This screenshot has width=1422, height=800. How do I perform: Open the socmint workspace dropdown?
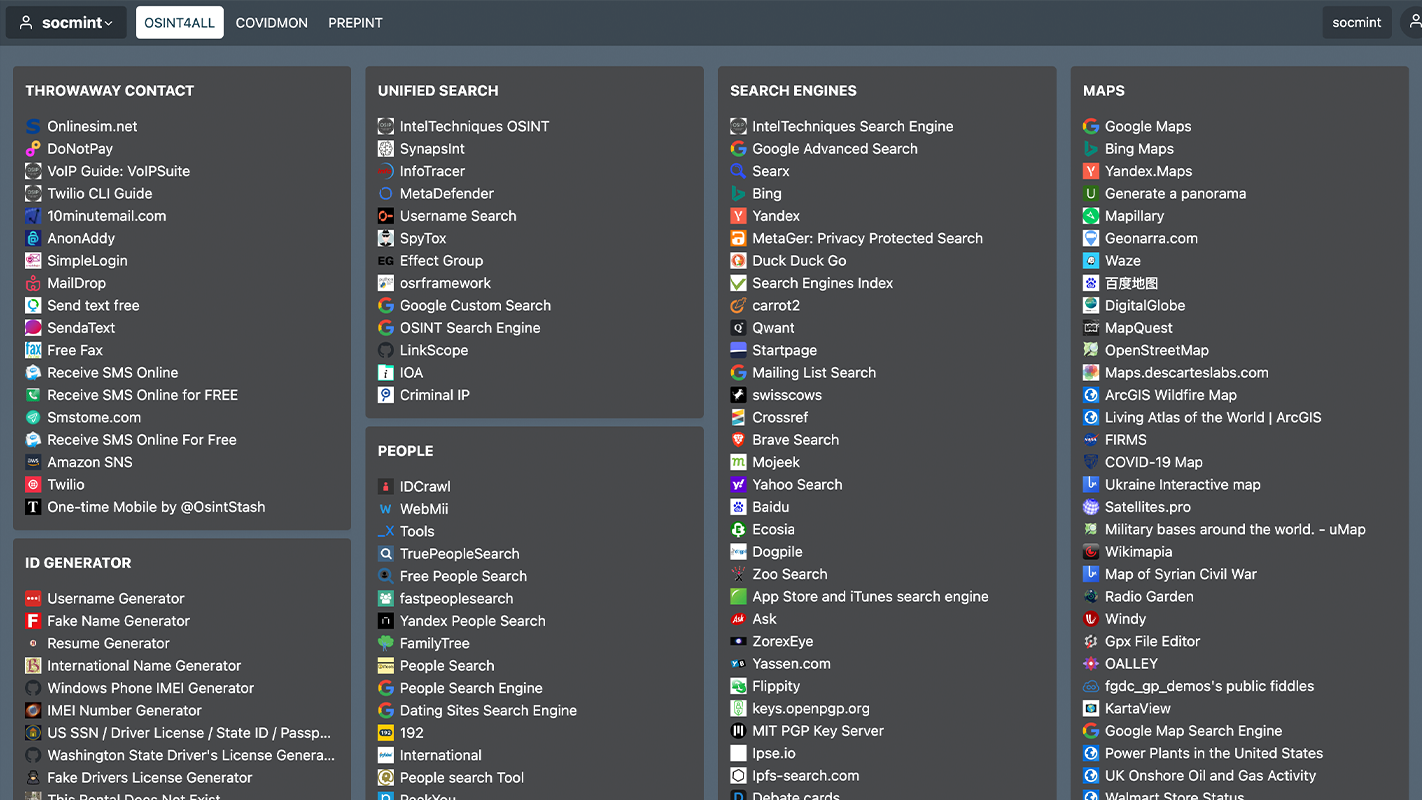click(x=66, y=22)
